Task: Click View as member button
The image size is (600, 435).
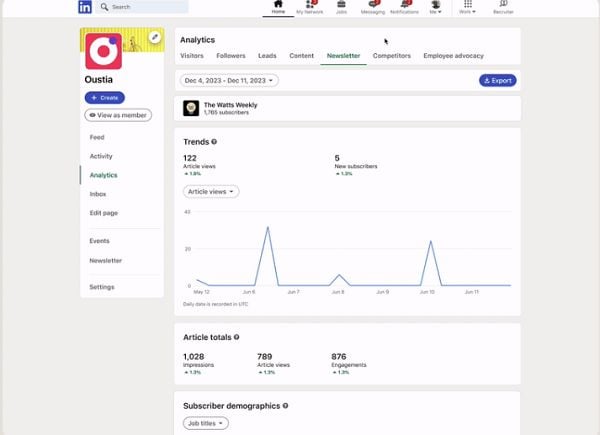Action: [118, 115]
